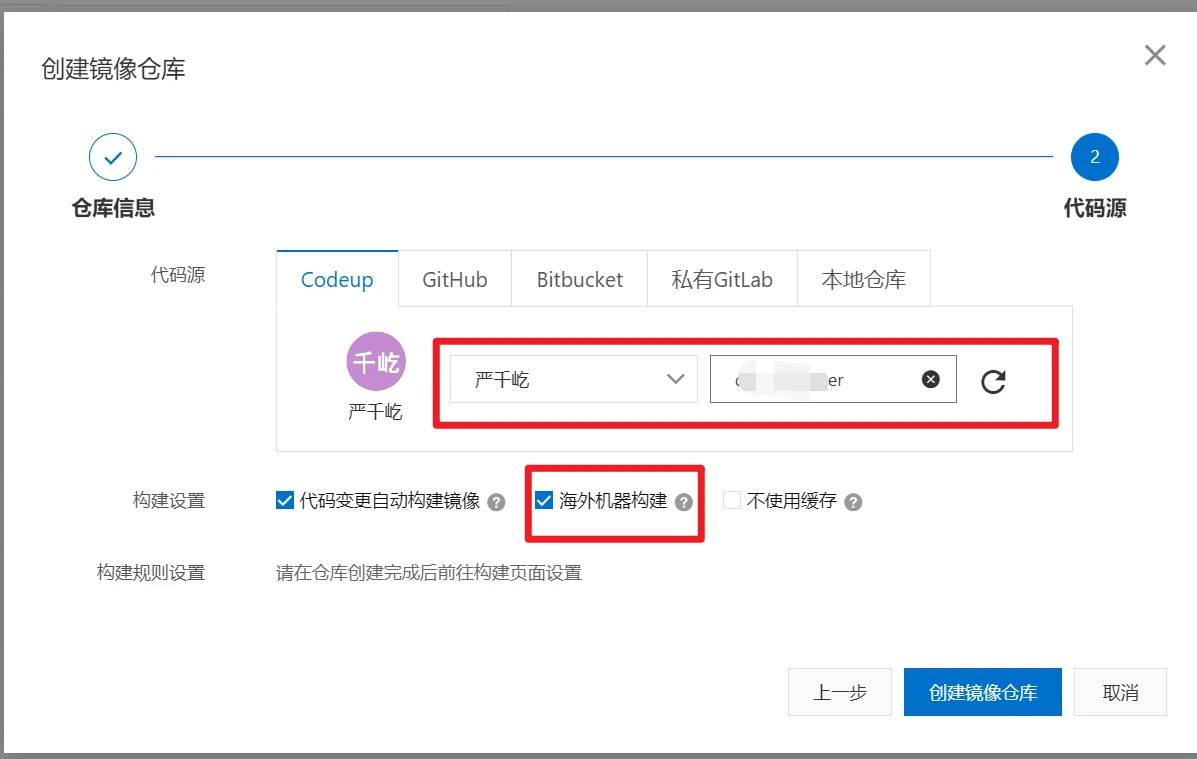
Task: Switch to the 本地仓库 tab
Action: coord(863,280)
